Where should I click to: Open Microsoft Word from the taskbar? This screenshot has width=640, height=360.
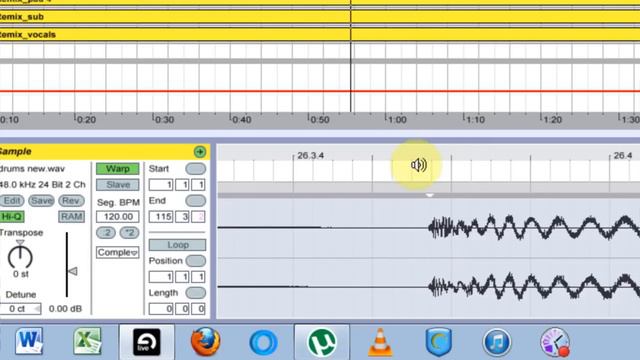click(29, 341)
